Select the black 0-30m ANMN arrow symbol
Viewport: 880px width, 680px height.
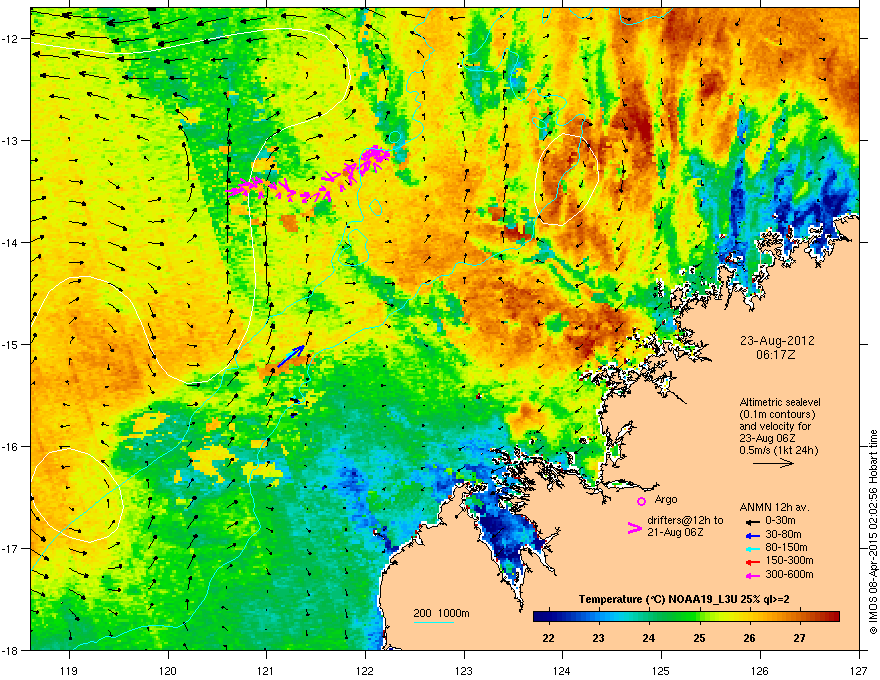[x=753, y=521]
